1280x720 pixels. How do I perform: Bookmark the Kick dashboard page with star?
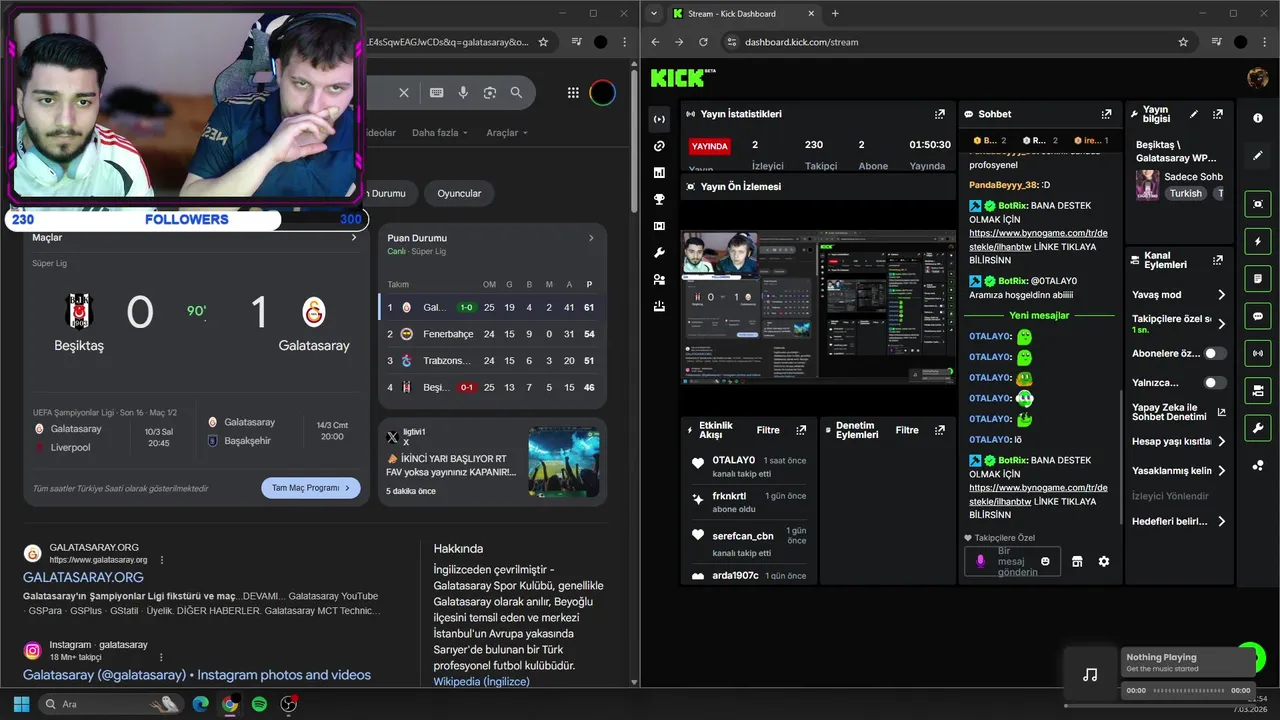(1183, 42)
